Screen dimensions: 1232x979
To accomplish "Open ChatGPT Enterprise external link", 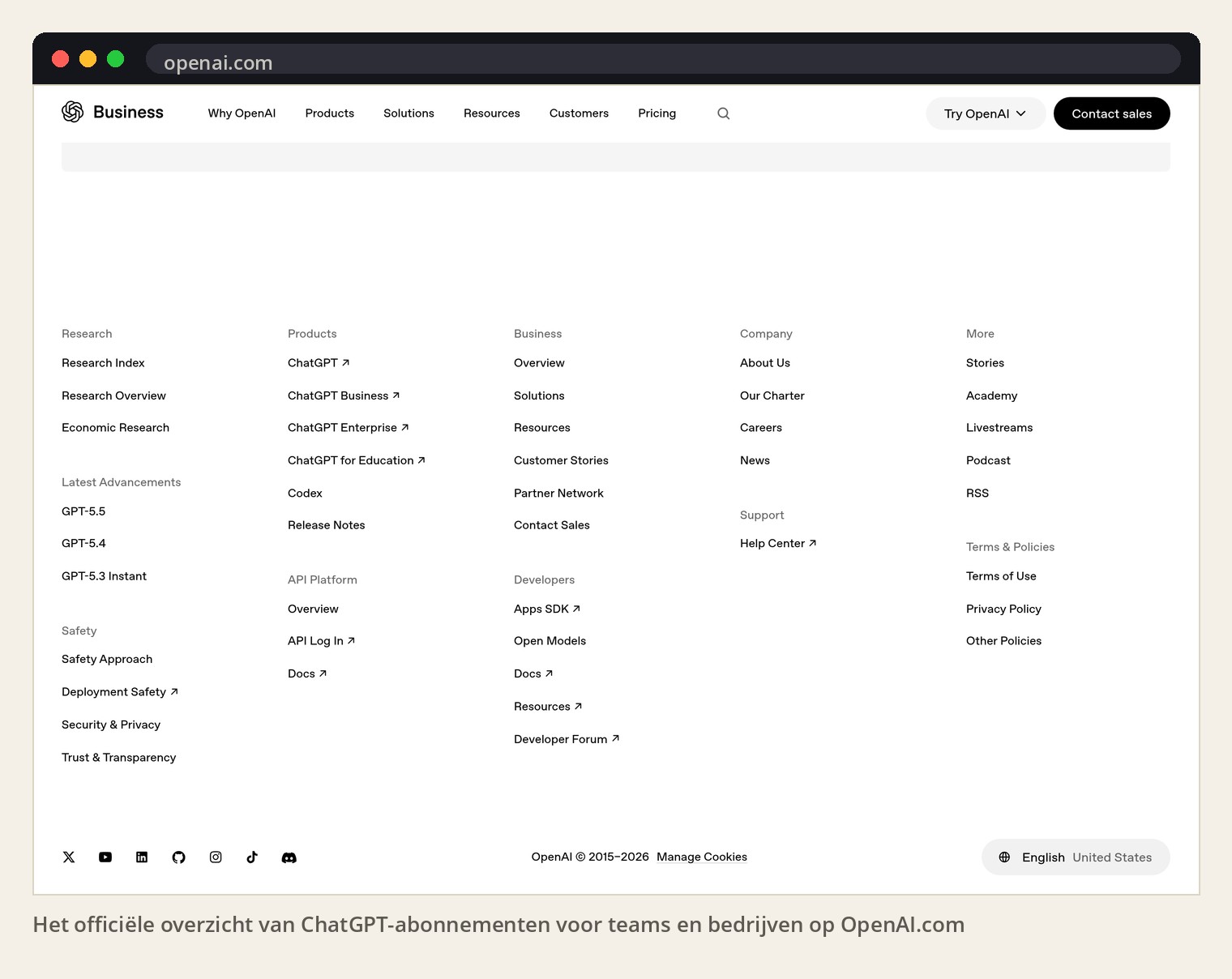I will click(x=349, y=428).
